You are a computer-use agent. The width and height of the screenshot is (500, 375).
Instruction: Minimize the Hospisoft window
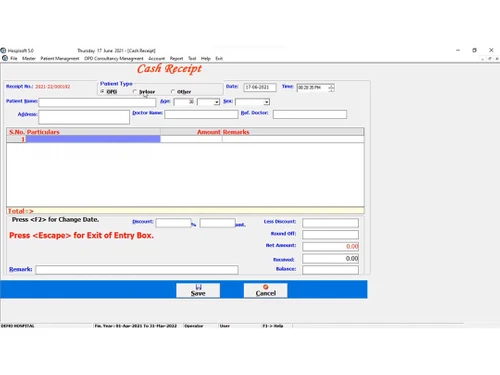coord(458,50)
